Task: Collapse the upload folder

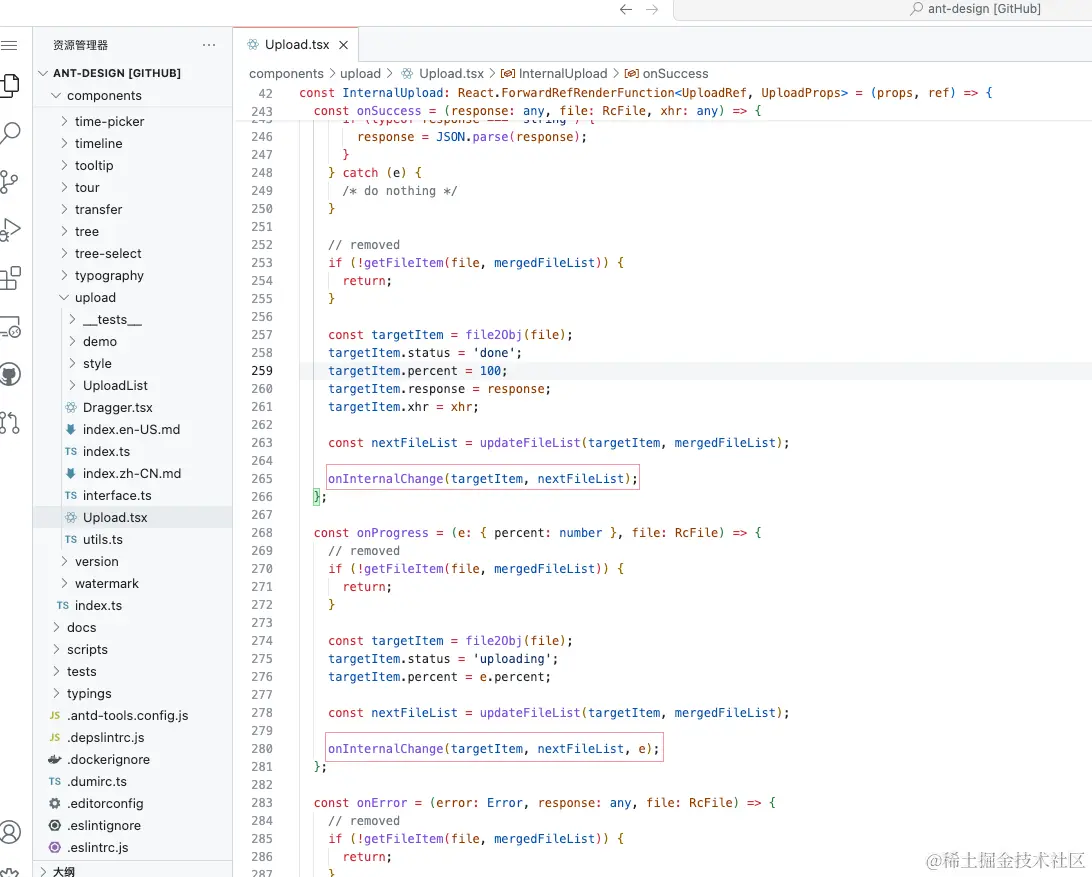Action: coord(132,297)
